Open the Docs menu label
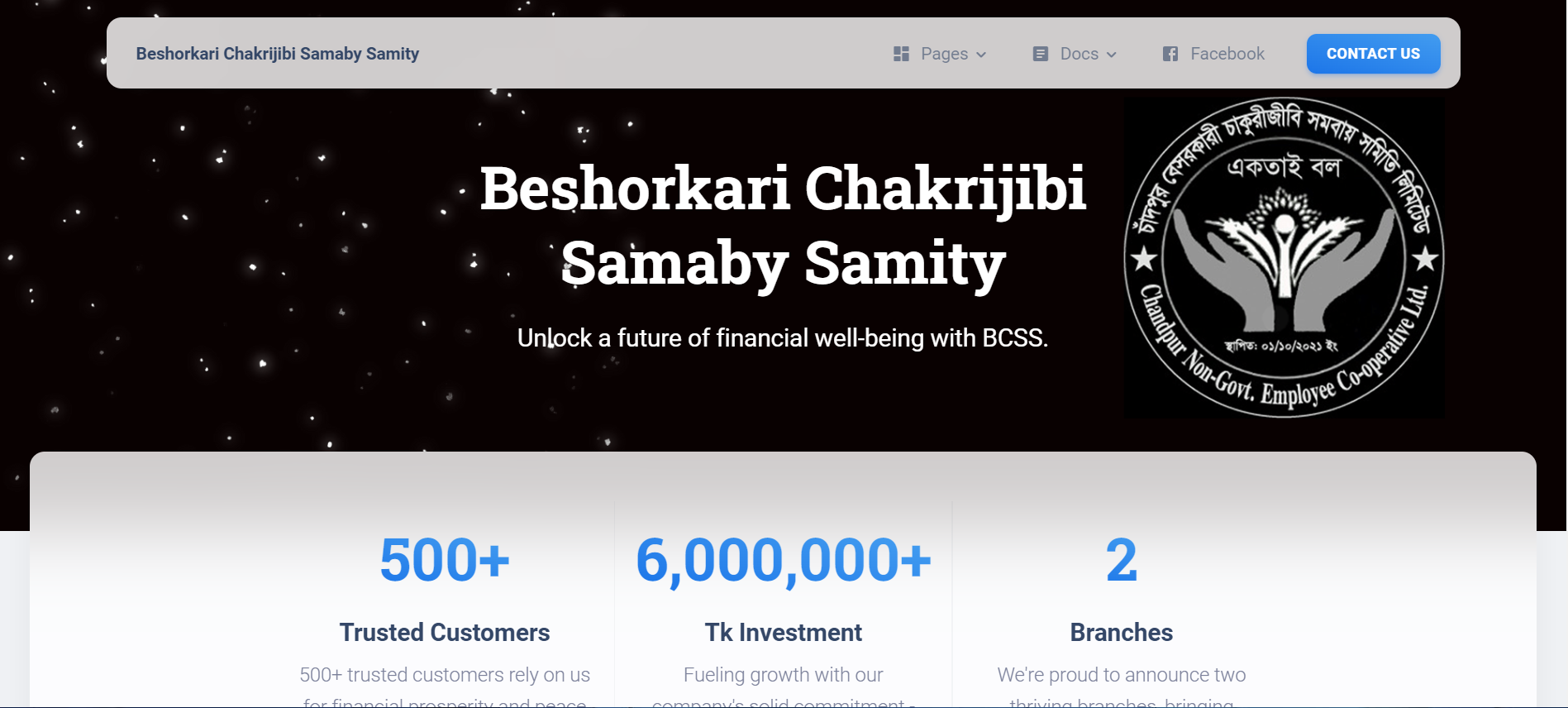This screenshot has width=1568, height=708. point(1079,54)
